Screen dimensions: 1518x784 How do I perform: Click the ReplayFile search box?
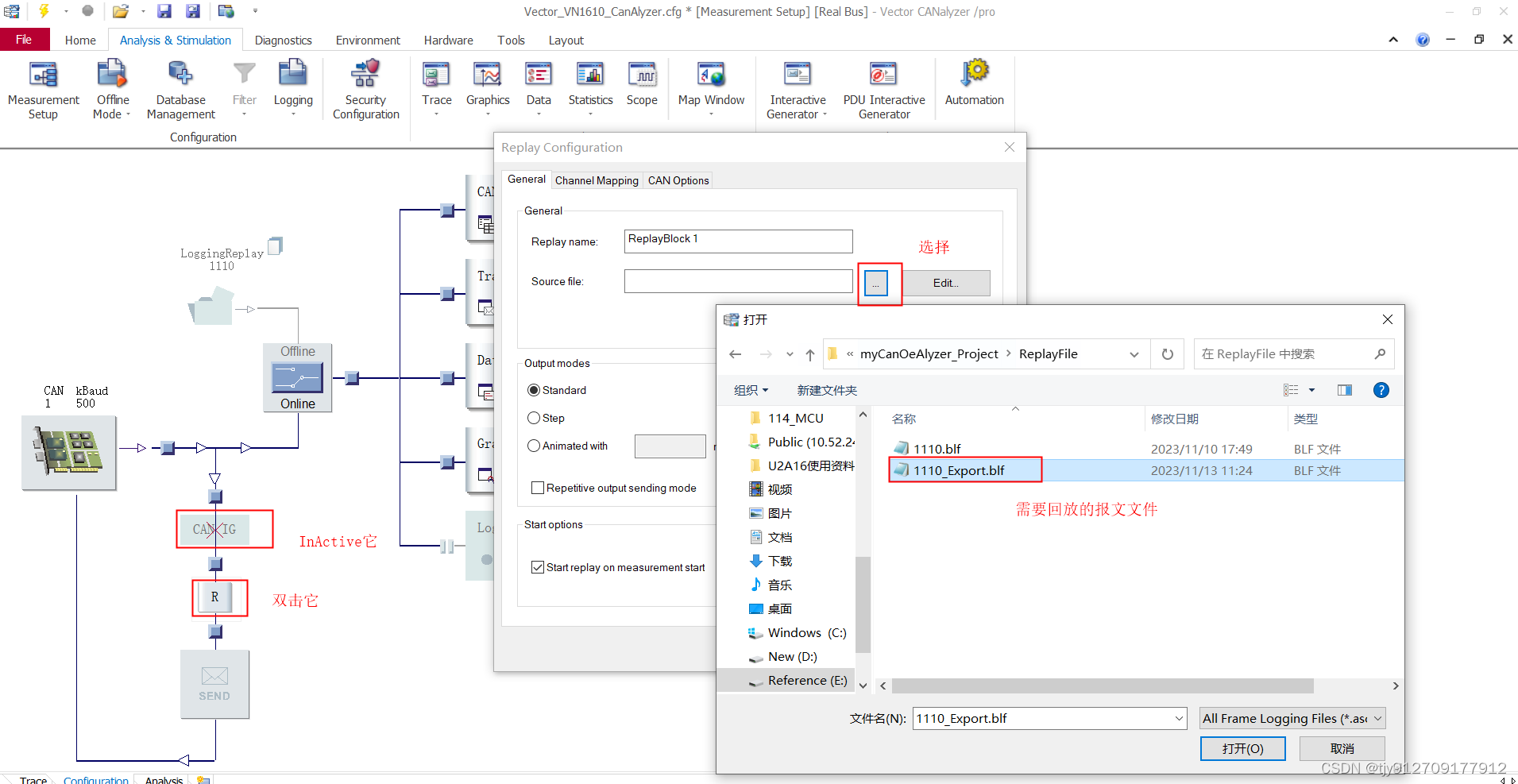coord(1293,354)
